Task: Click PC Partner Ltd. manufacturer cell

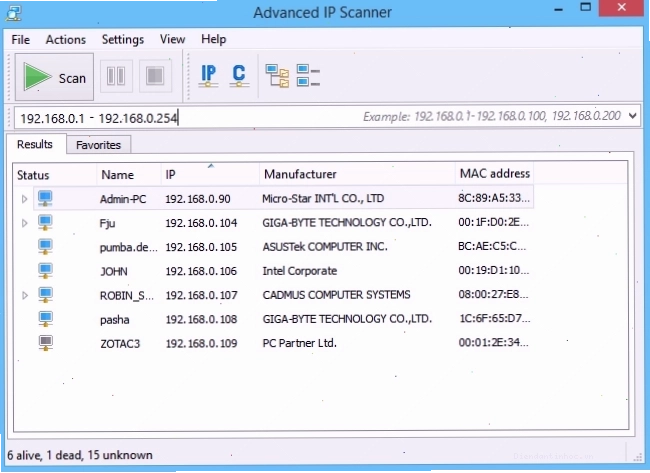Action: point(299,343)
